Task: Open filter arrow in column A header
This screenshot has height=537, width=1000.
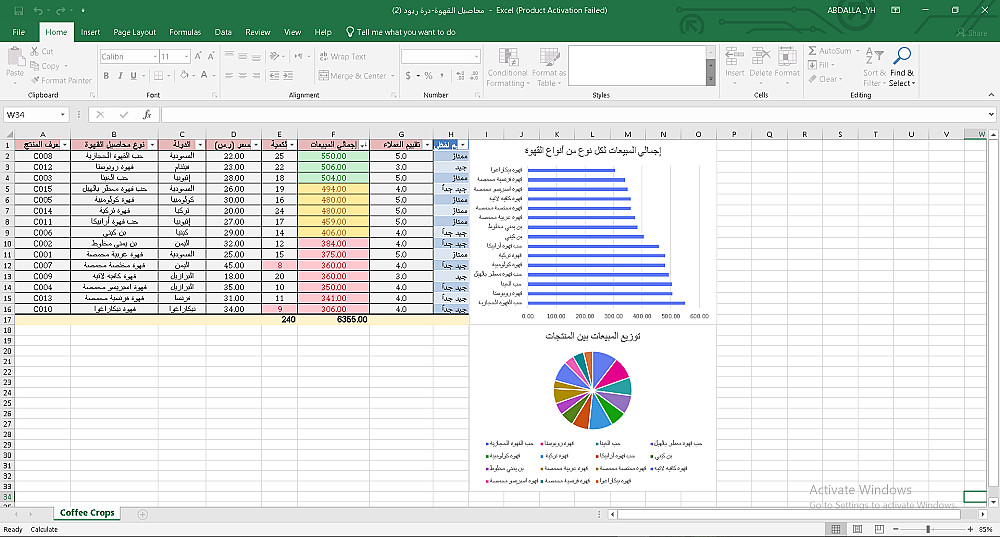Action: tap(64, 145)
